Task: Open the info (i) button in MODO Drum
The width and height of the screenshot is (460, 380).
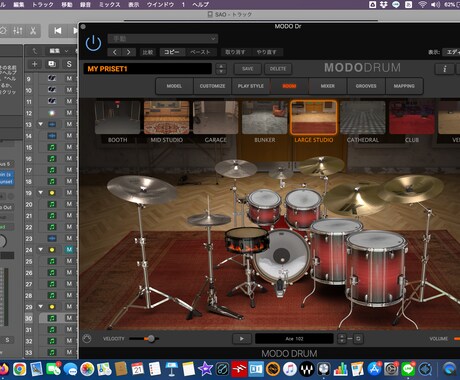Action: click(445, 69)
